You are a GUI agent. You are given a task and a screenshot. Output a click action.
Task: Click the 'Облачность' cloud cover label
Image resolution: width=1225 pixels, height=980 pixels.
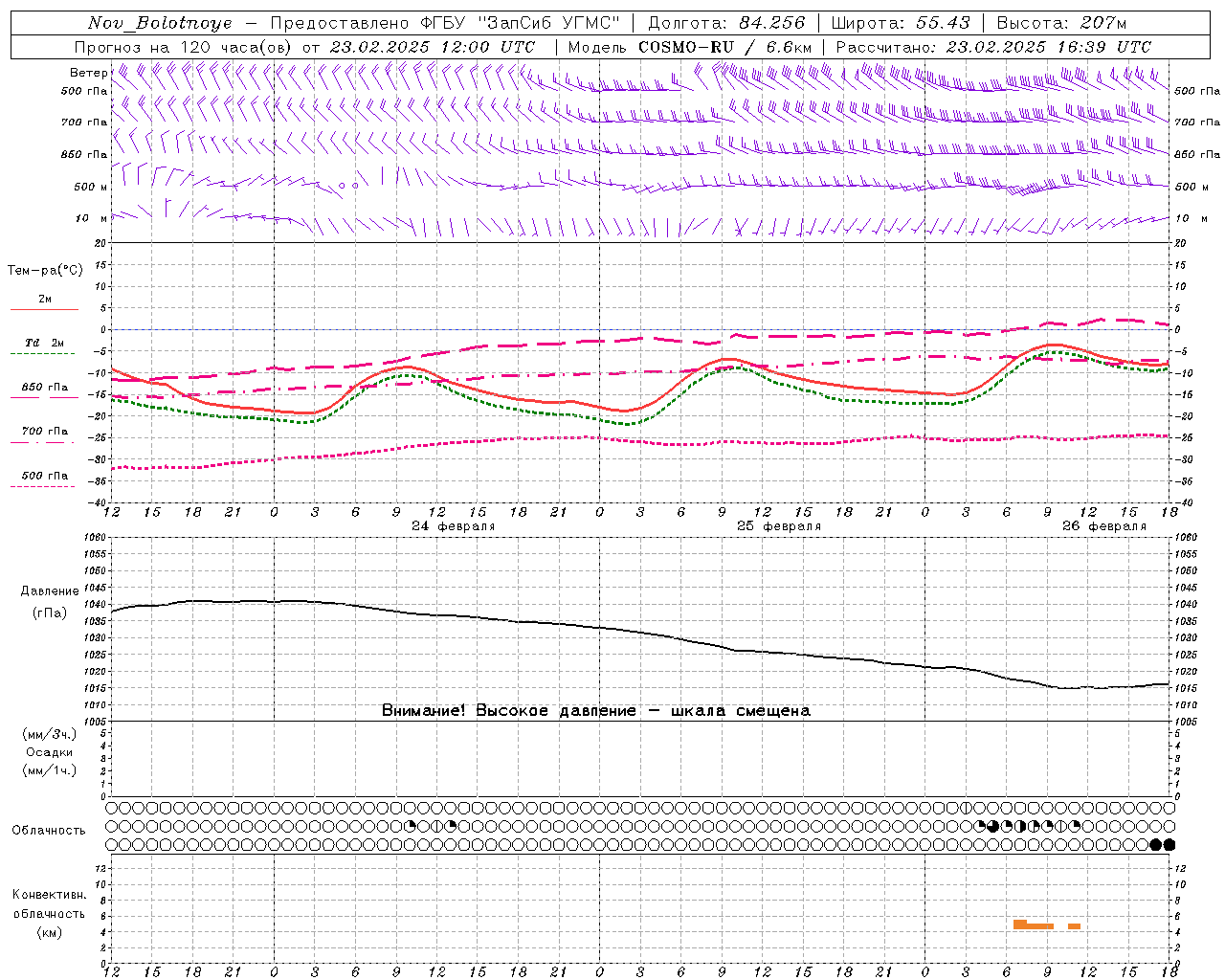pyautogui.click(x=49, y=831)
